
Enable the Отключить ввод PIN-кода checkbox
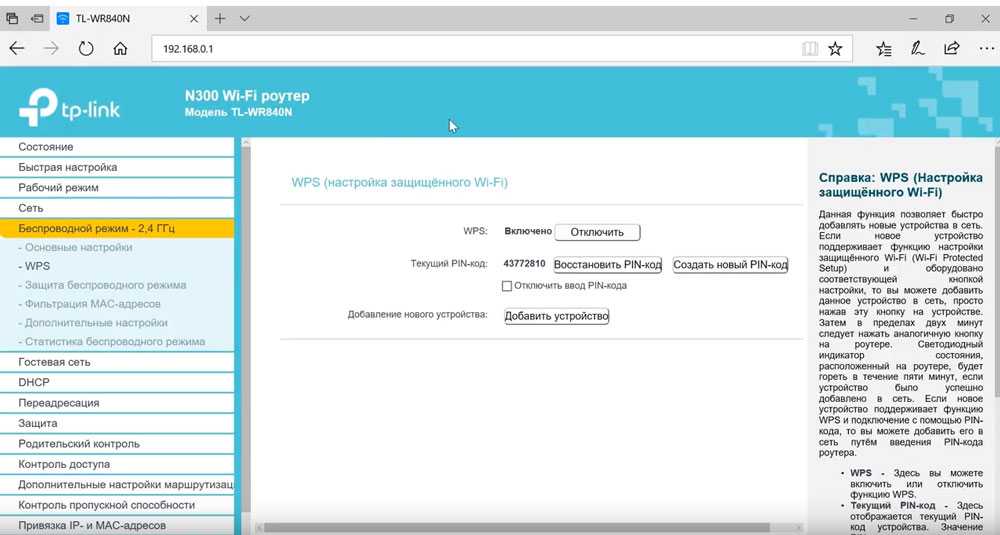click(x=507, y=286)
